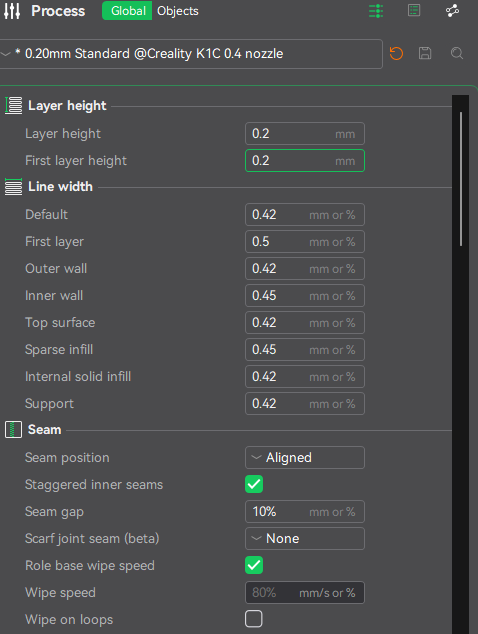This screenshot has width=478, height=634.
Task: Save the current process preset
Action: click(x=425, y=53)
